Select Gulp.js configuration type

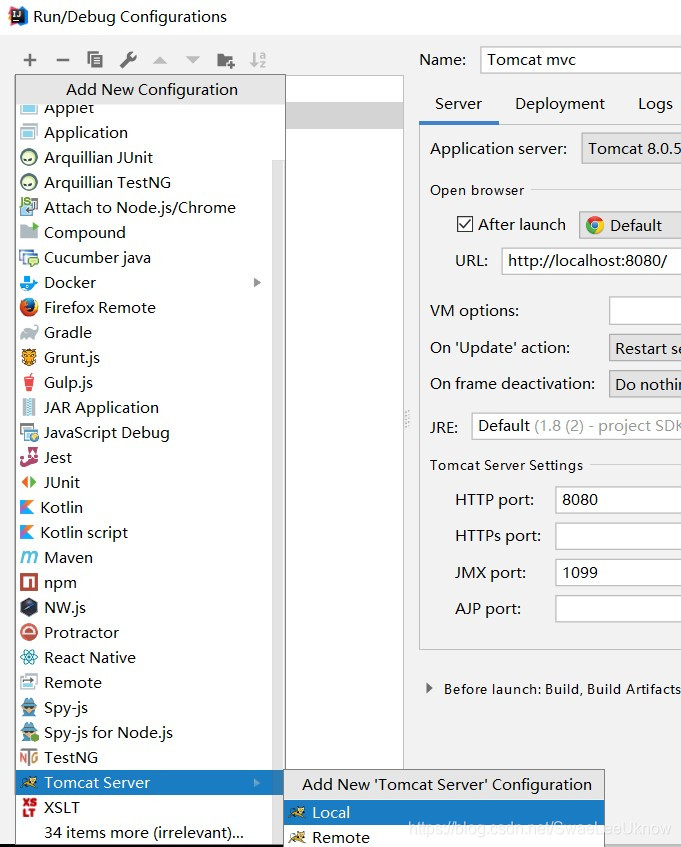click(145, 382)
